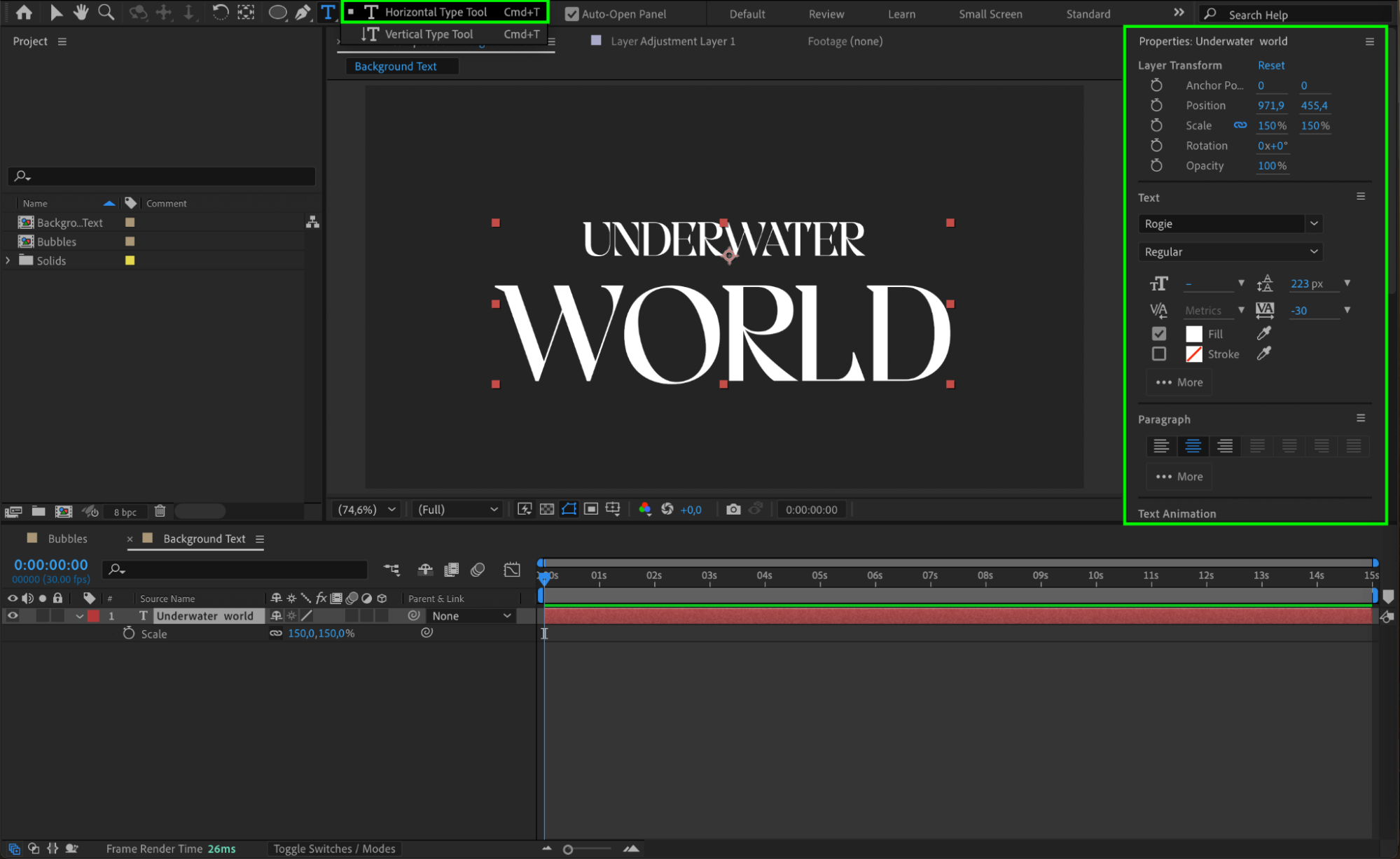Viewport: 1400px width, 859px height.
Task: Click the white Fill color swatch
Action: coord(1193,334)
